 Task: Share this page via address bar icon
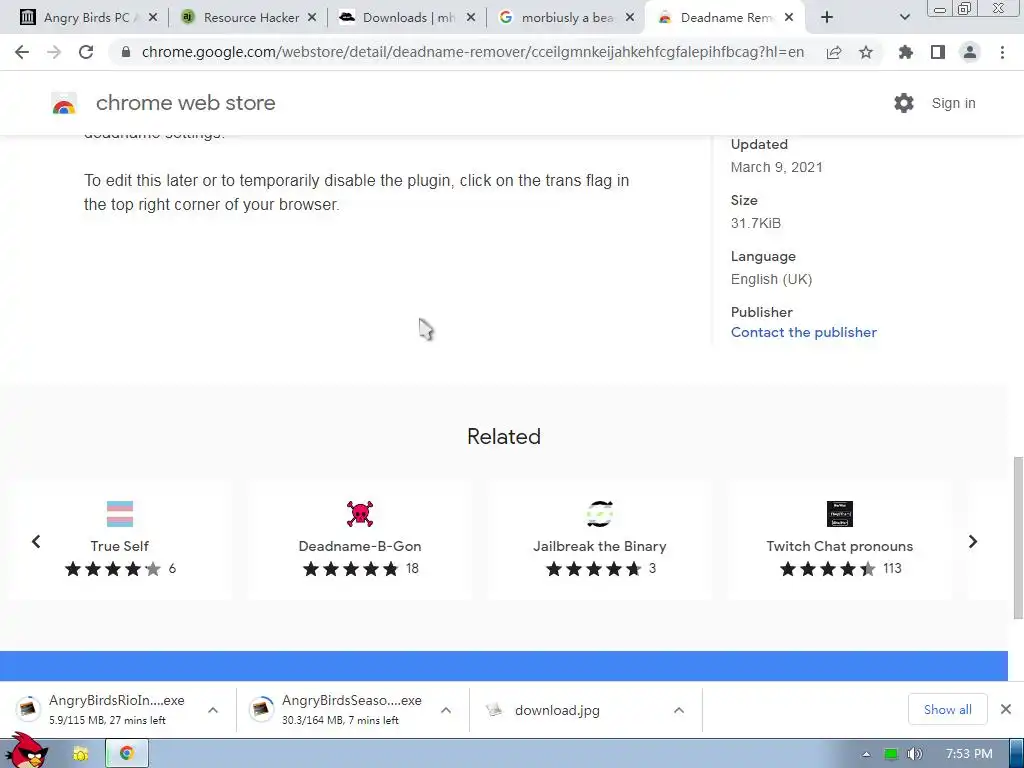click(x=834, y=53)
